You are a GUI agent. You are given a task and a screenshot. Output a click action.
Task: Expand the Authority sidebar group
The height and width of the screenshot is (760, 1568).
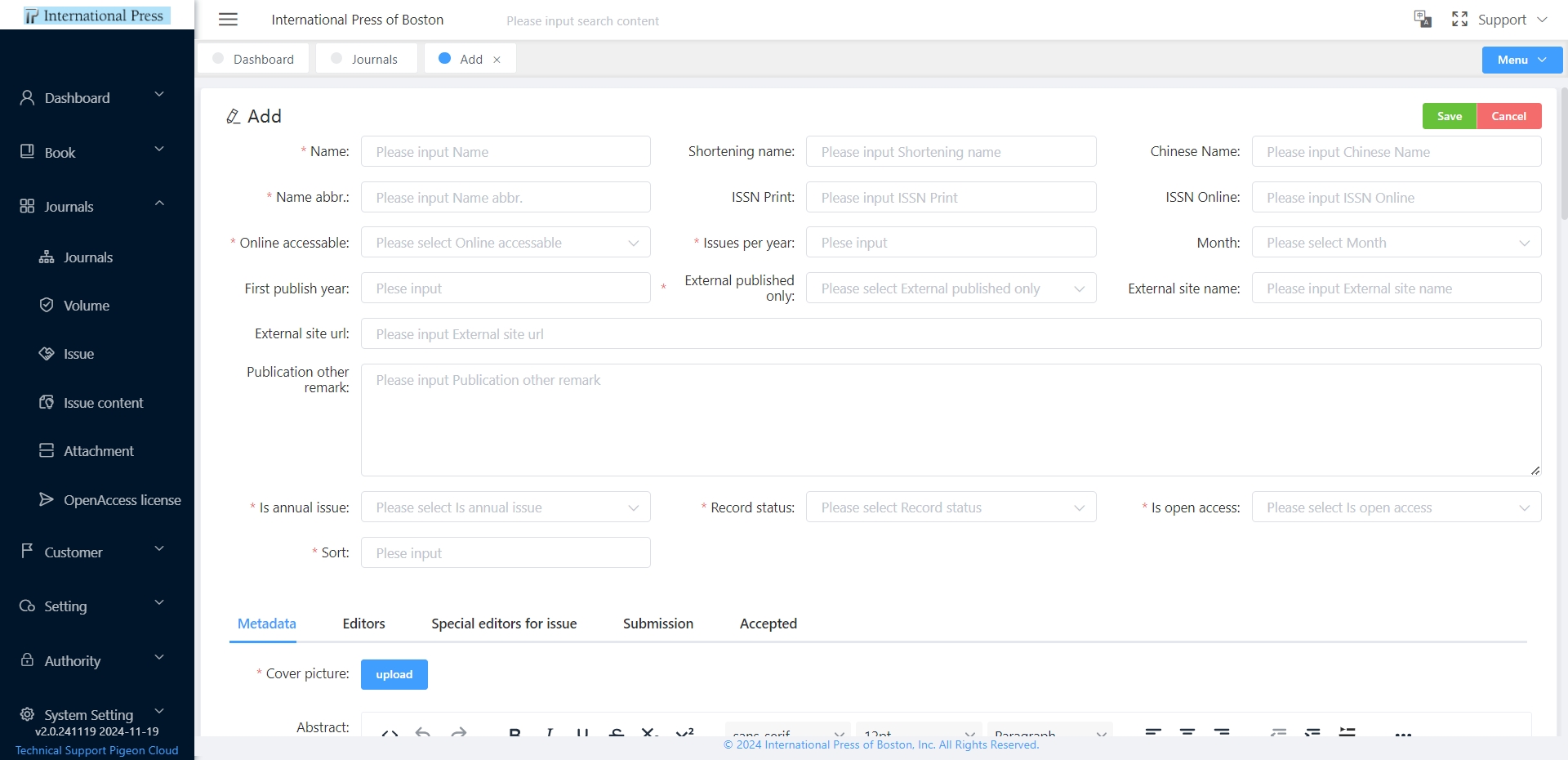(96, 661)
